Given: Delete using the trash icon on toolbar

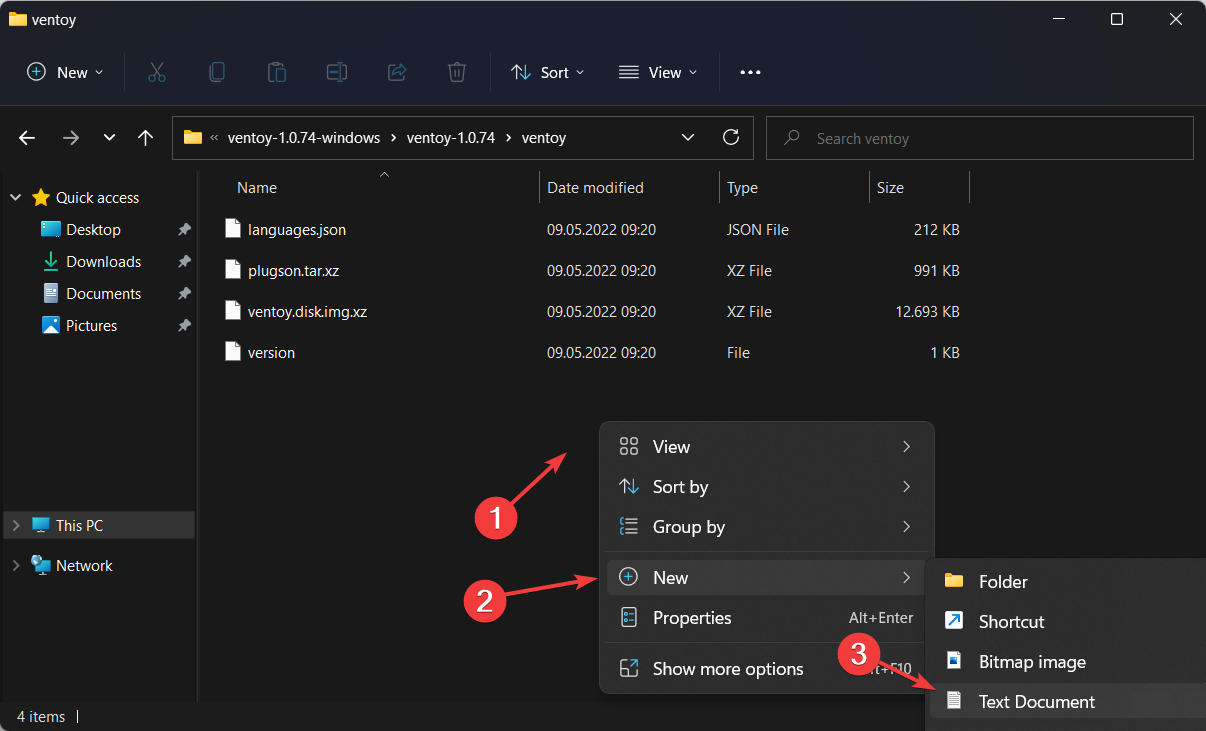Looking at the screenshot, I should pos(456,71).
